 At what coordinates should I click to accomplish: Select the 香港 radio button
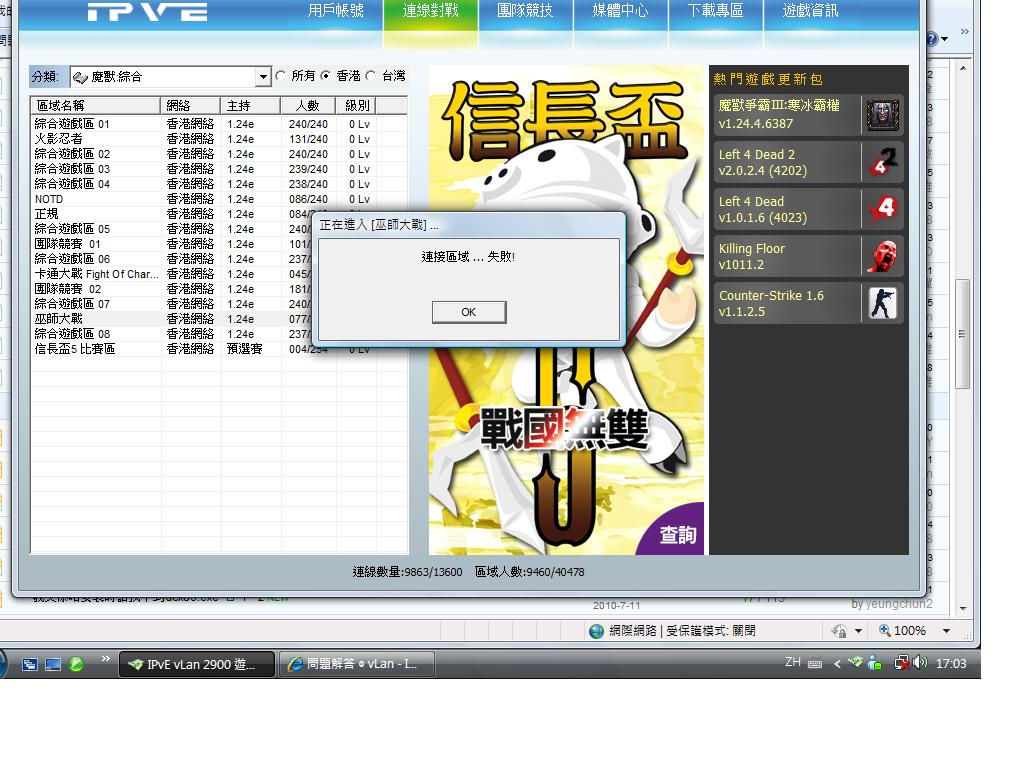(326, 76)
